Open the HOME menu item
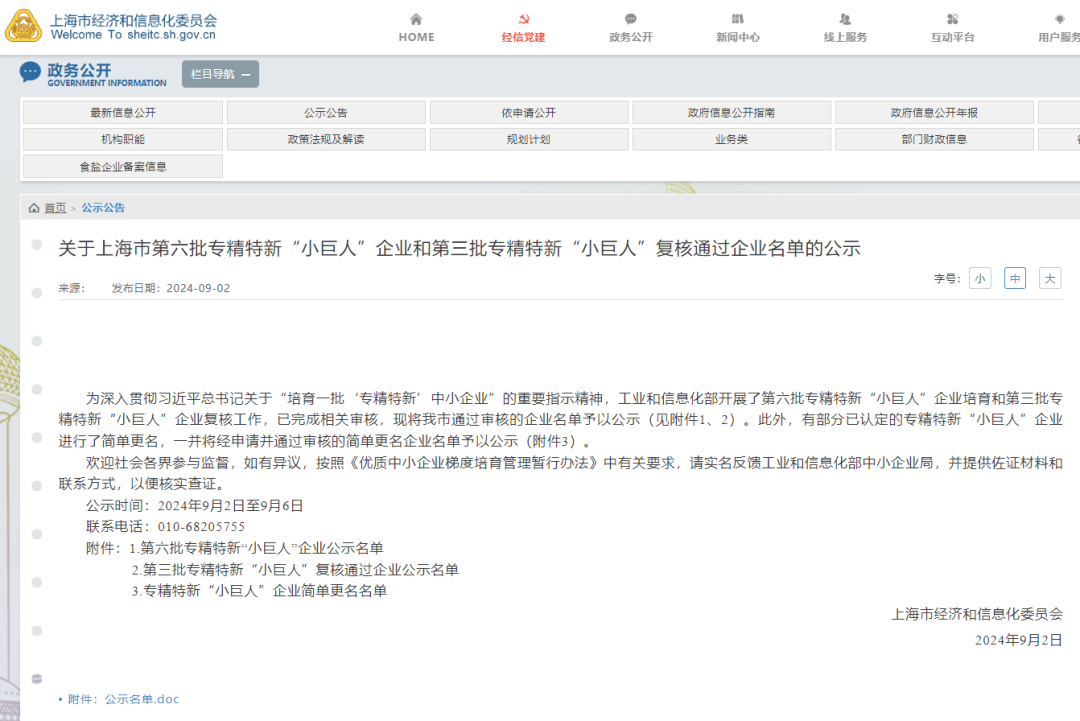The width and height of the screenshot is (1080, 721). click(x=416, y=37)
